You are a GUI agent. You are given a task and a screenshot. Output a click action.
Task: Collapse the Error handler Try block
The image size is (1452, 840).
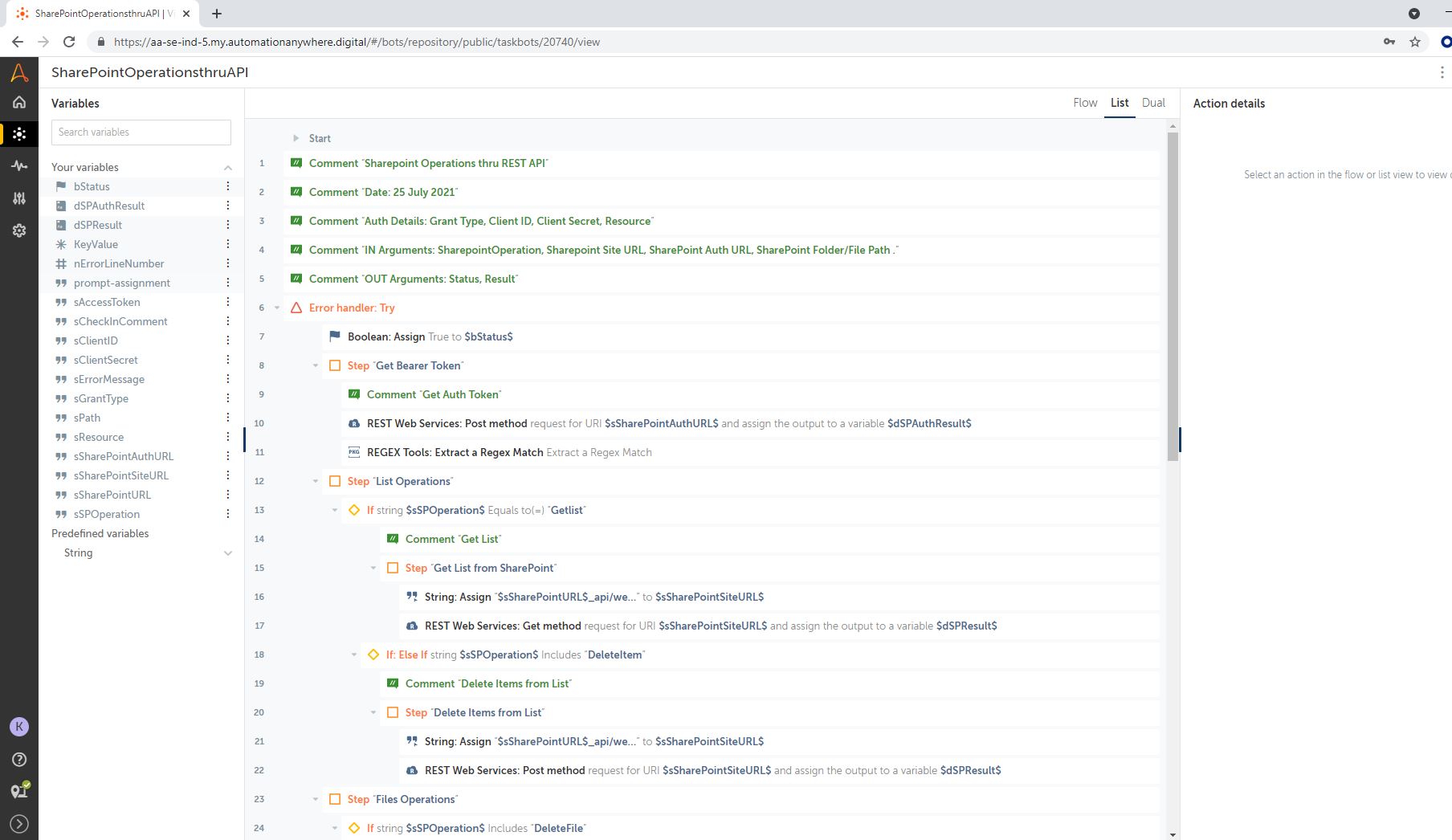tap(277, 308)
